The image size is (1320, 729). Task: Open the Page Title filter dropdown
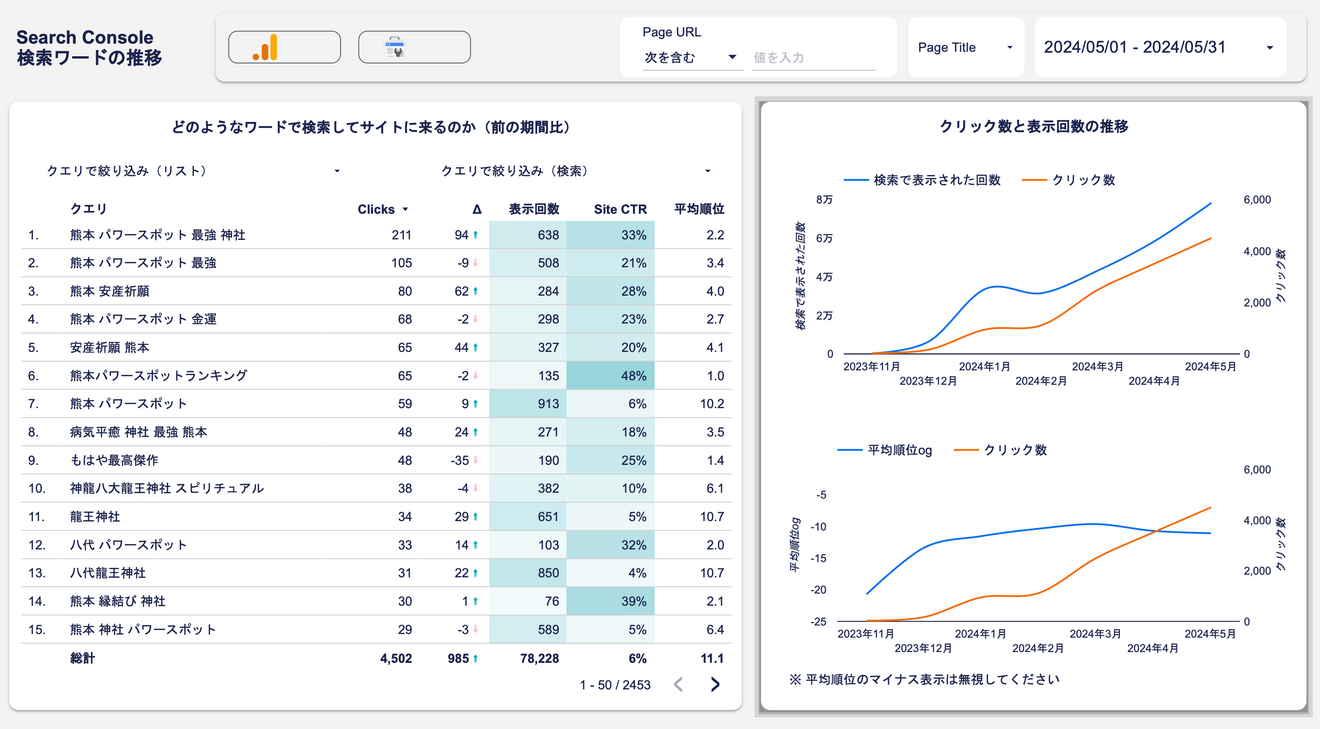966,47
